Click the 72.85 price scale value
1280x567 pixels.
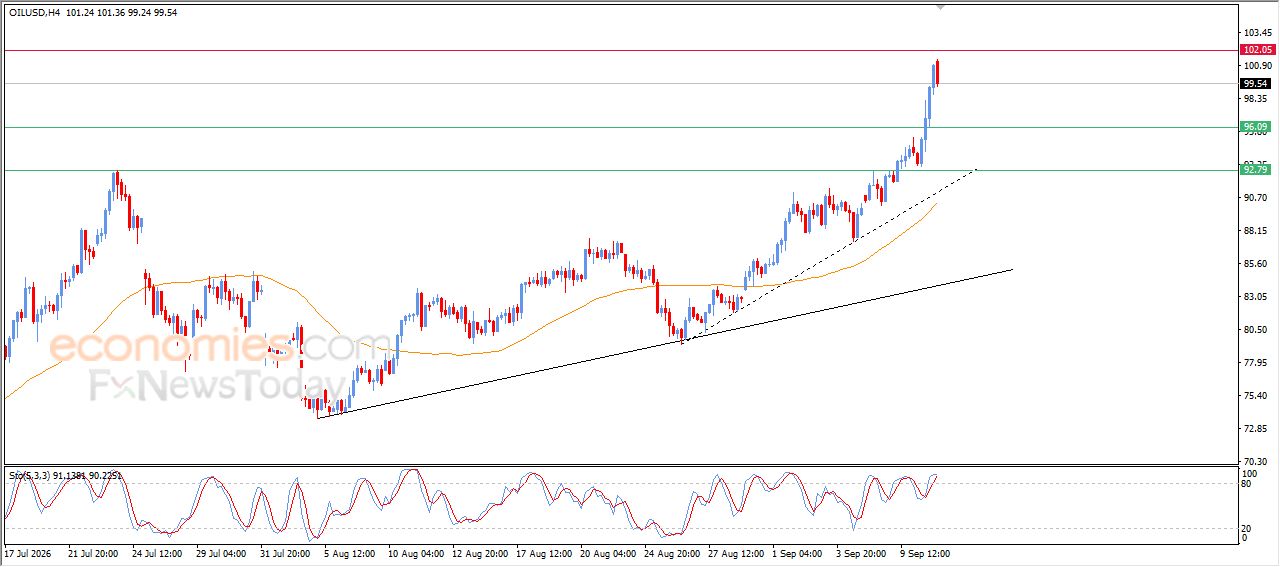click(1256, 429)
